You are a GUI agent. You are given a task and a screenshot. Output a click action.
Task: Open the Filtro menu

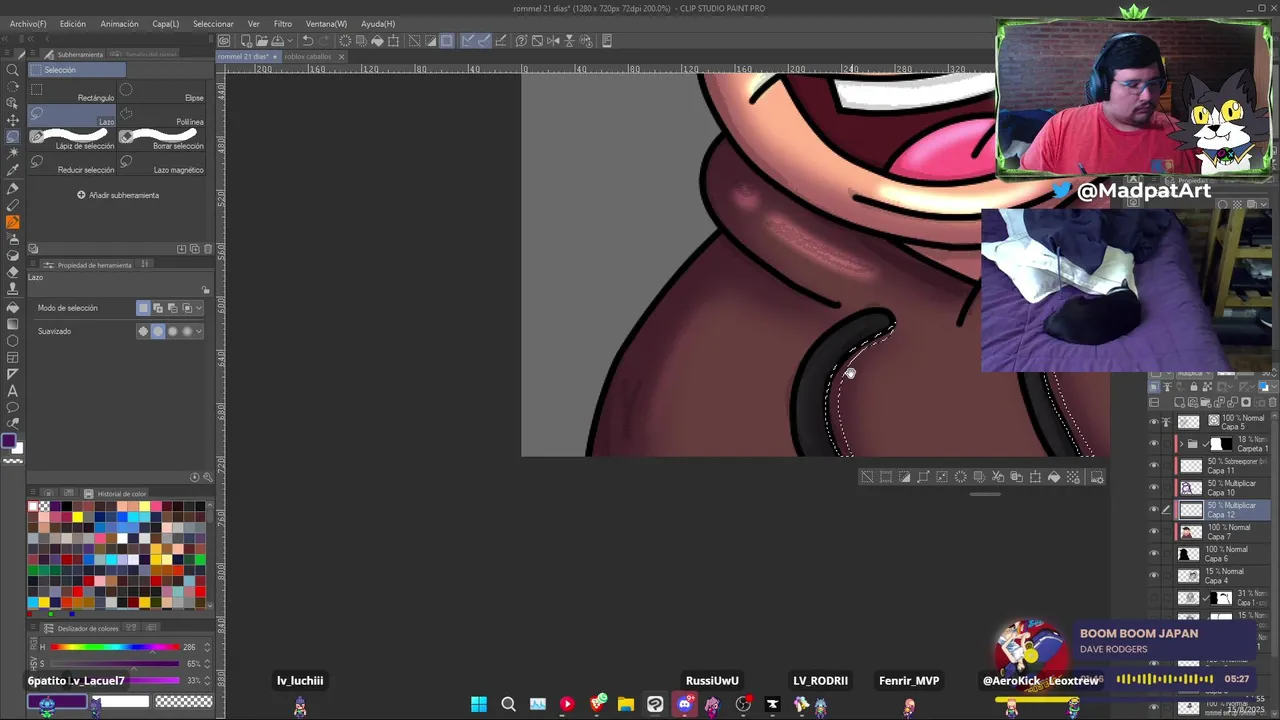tap(283, 23)
